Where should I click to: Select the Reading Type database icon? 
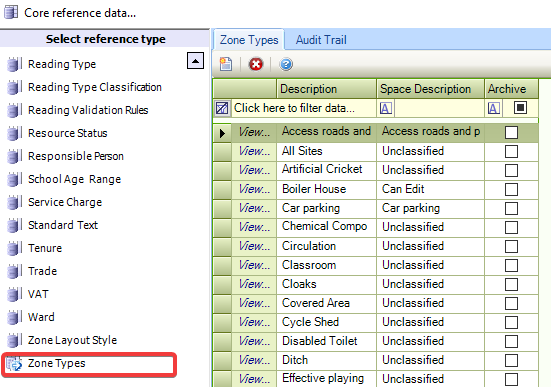[14, 64]
